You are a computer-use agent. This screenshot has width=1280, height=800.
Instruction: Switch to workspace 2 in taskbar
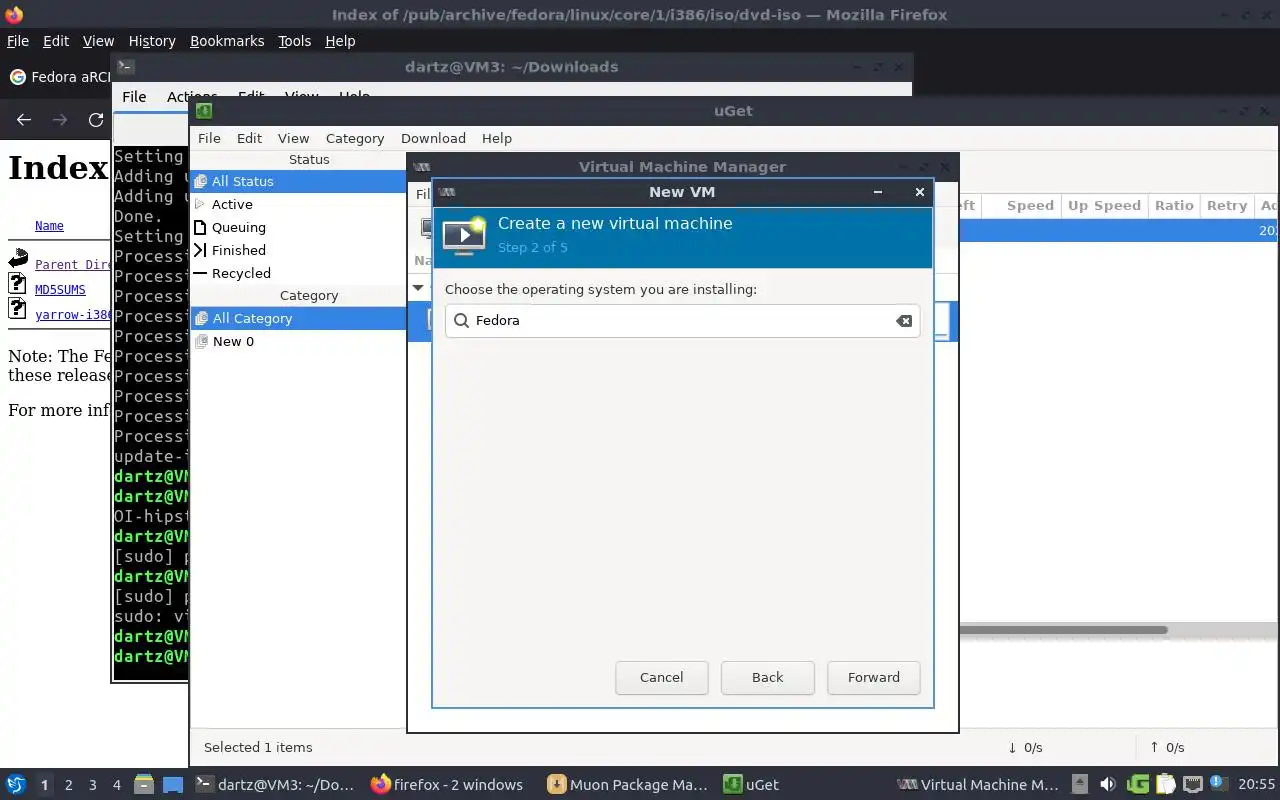pyautogui.click(x=69, y=785)
